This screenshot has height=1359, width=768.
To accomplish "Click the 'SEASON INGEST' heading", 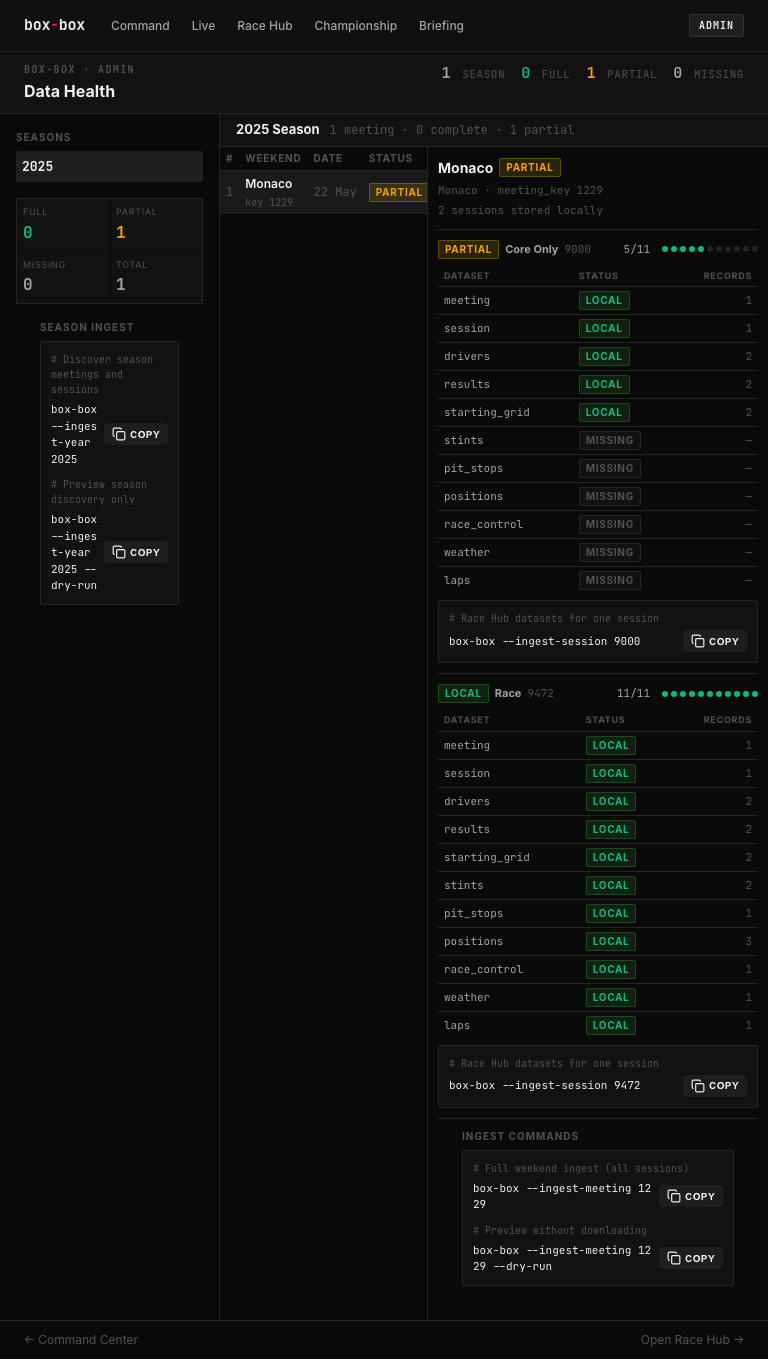I will pyautogui.click(x=87, y=327).
